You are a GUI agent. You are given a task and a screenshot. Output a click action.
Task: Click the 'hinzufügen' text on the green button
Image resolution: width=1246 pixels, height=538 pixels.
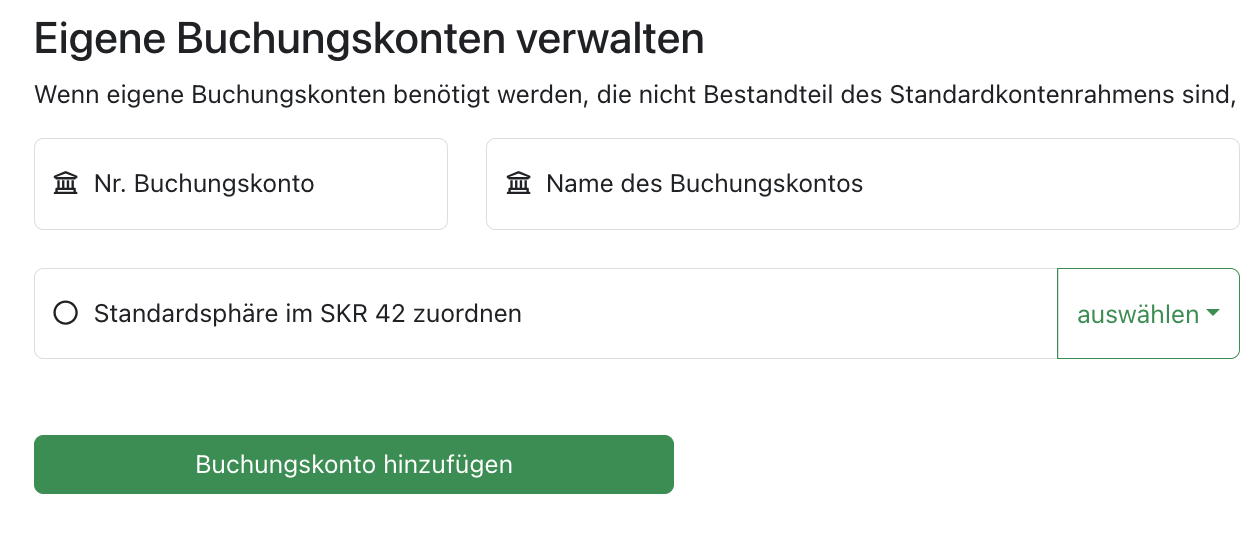pos(447,465)
